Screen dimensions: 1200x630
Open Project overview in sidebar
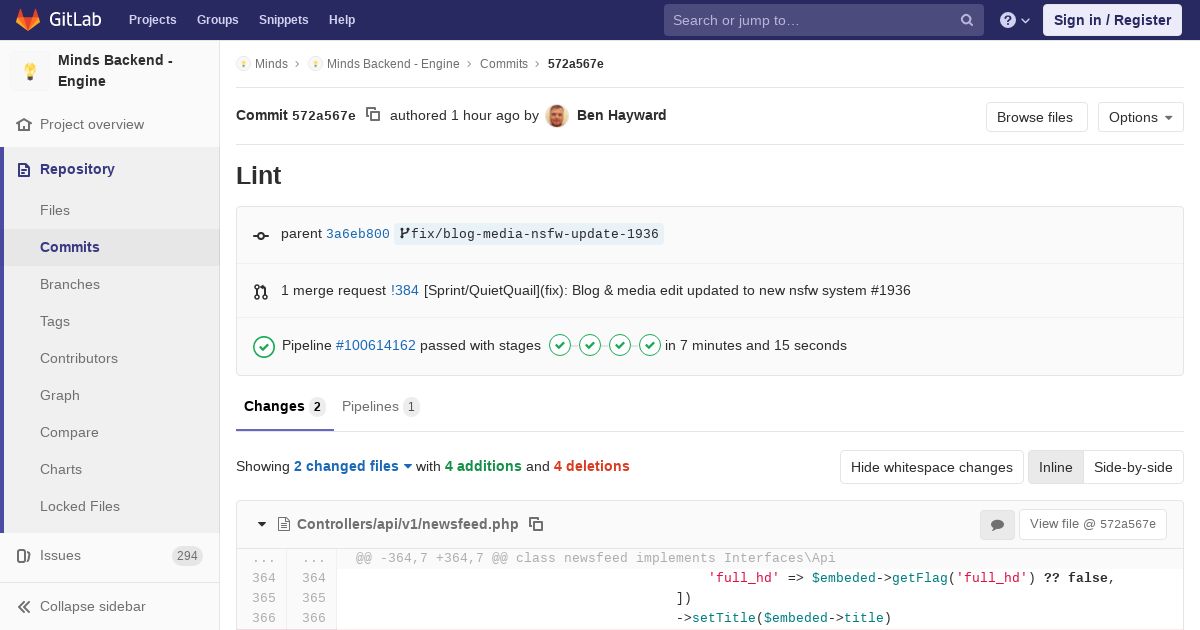coord(92,124)
